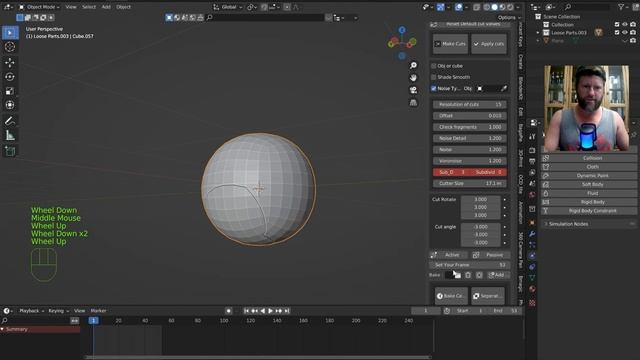Enable Fluid physics
The width and height of the screenshot is (640, 360).
(x=589, y=193)
